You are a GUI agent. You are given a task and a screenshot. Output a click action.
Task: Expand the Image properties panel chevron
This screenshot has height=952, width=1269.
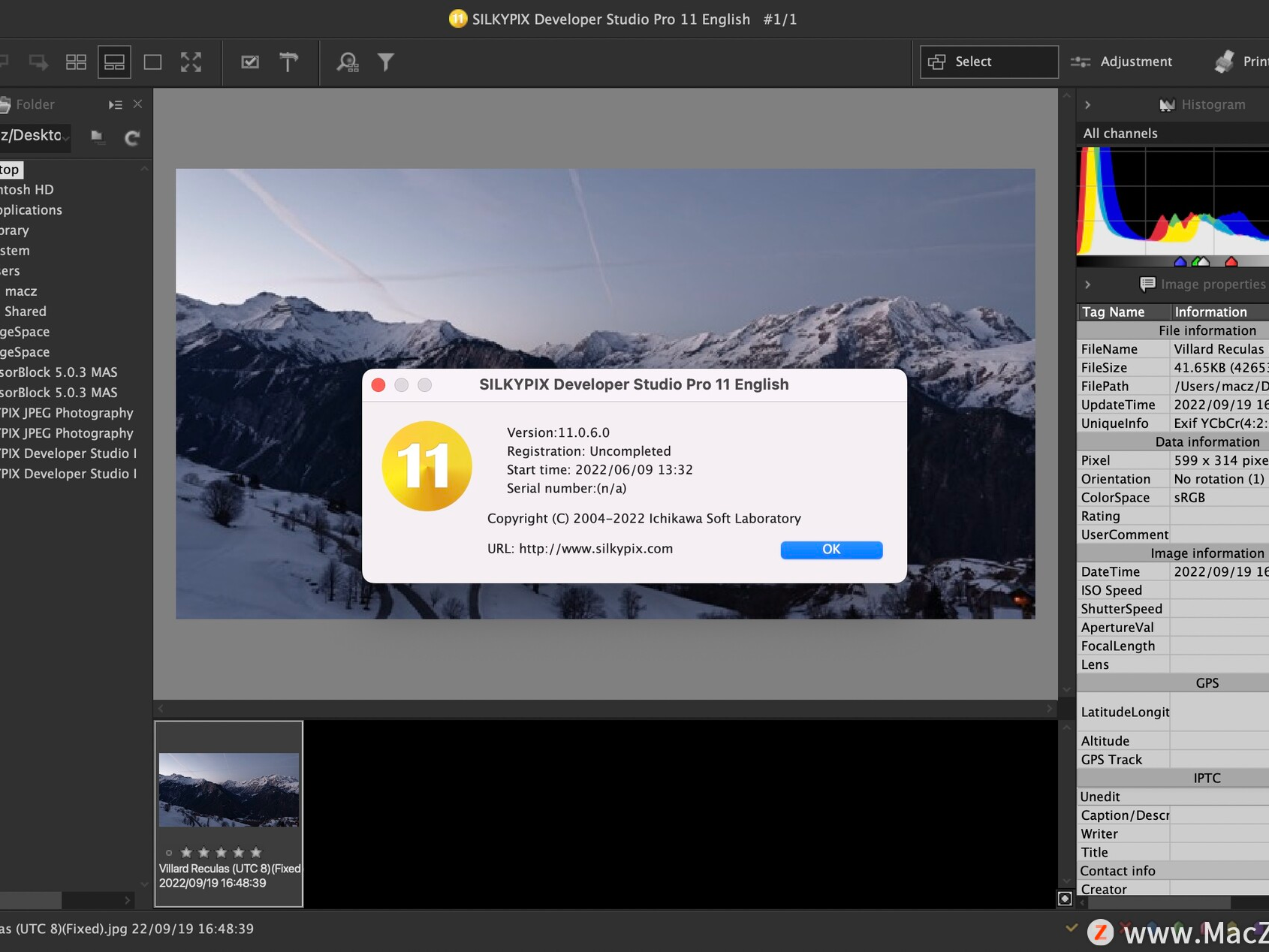coord(1087,285)
